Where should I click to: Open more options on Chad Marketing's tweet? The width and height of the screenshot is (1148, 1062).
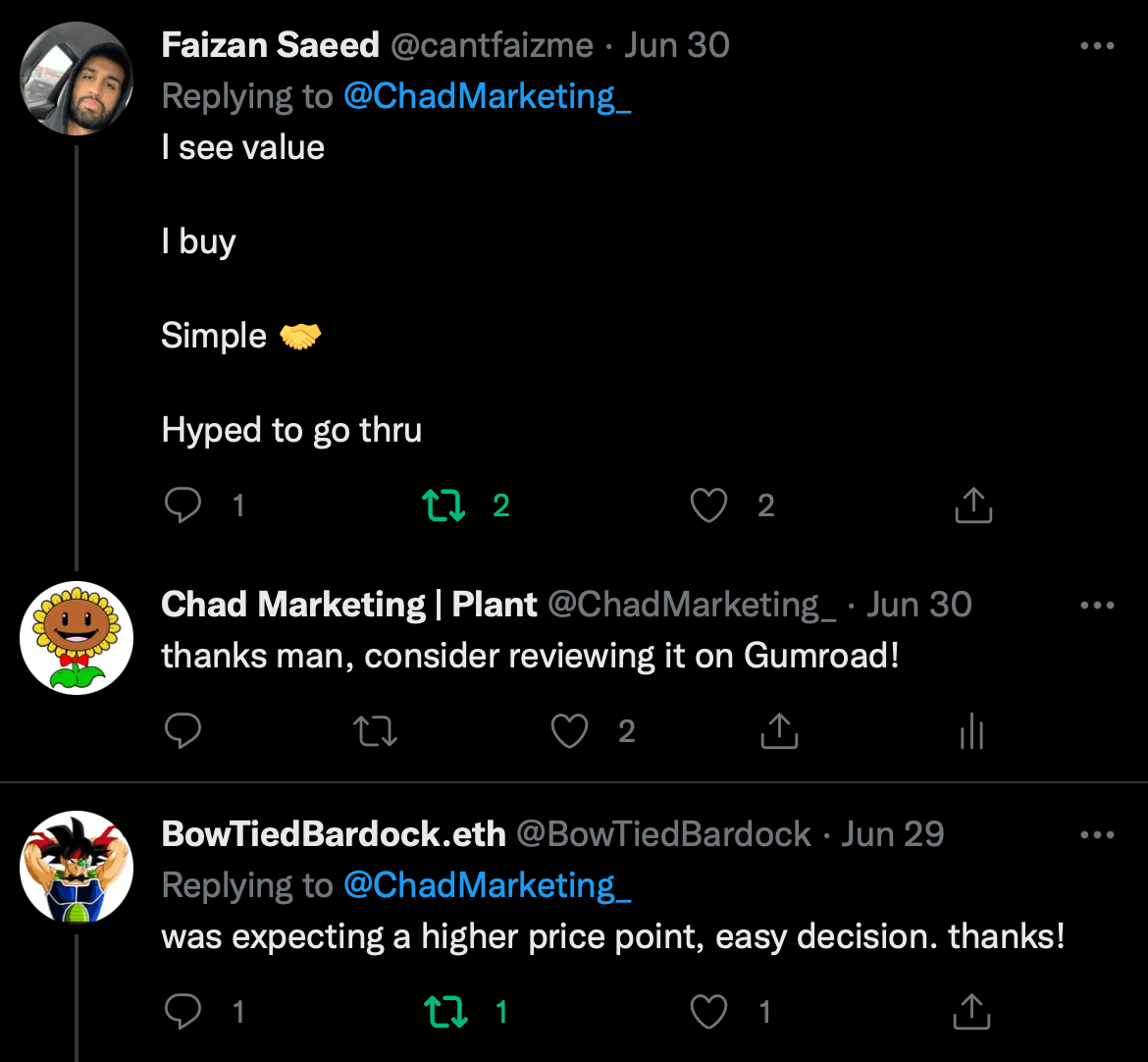1097,606
